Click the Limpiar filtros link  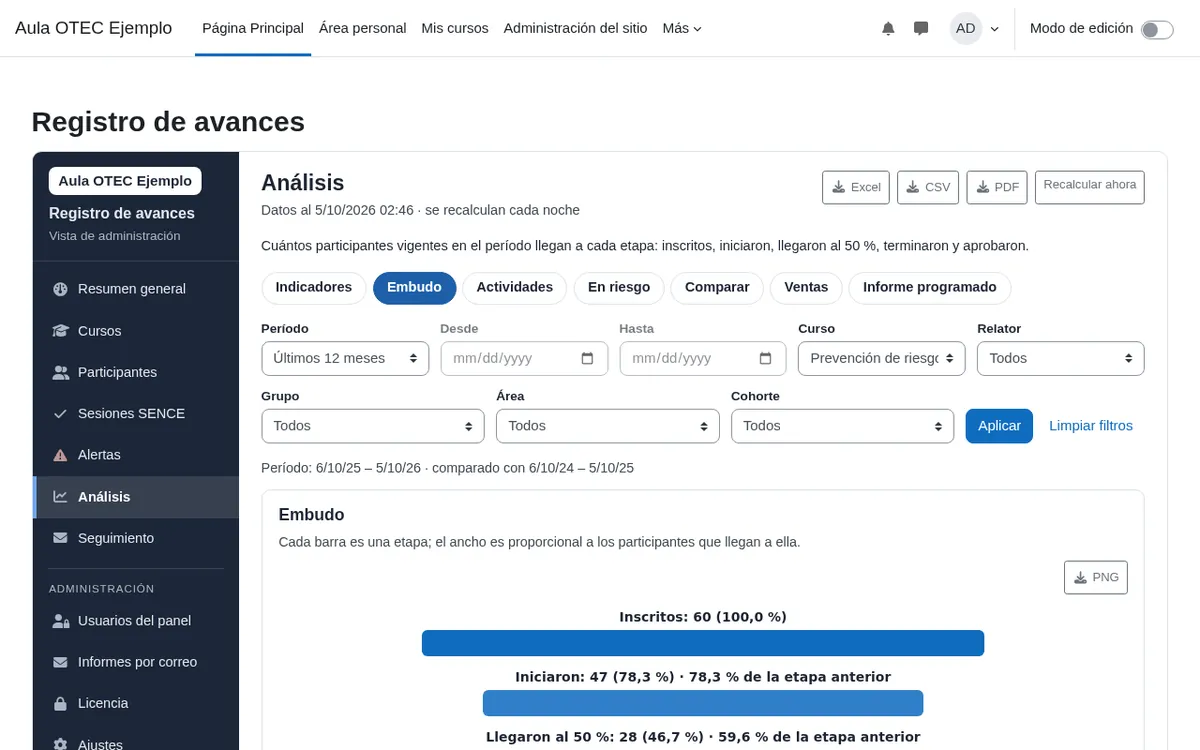pyautogui.click(x=1091, y=426)
